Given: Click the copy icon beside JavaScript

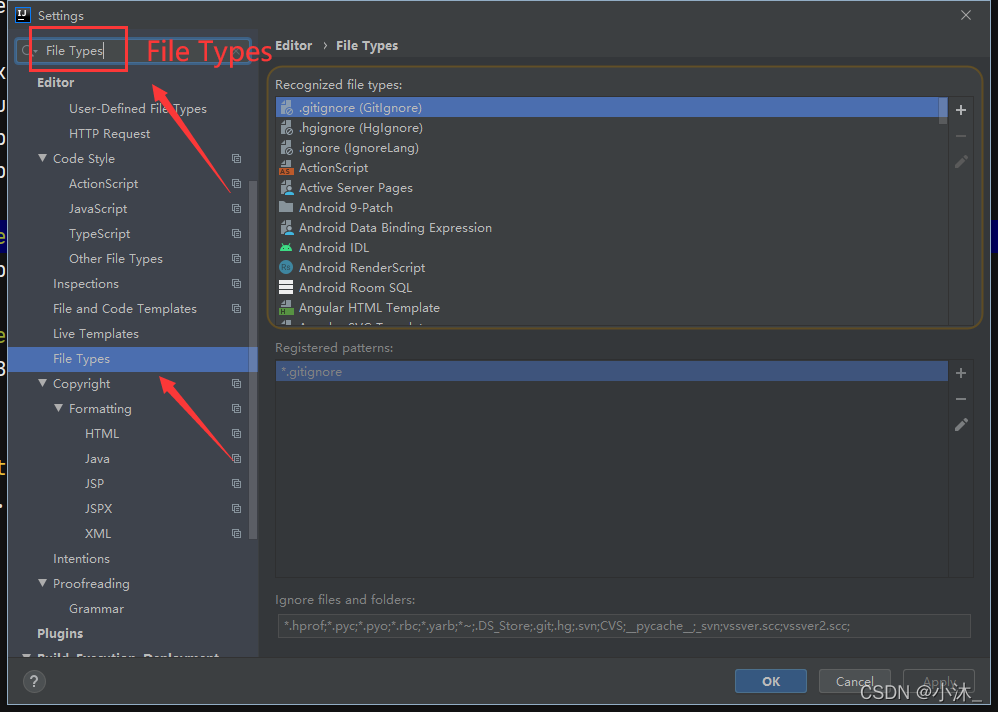Looking at the screenshot, I should pos(236,209).
